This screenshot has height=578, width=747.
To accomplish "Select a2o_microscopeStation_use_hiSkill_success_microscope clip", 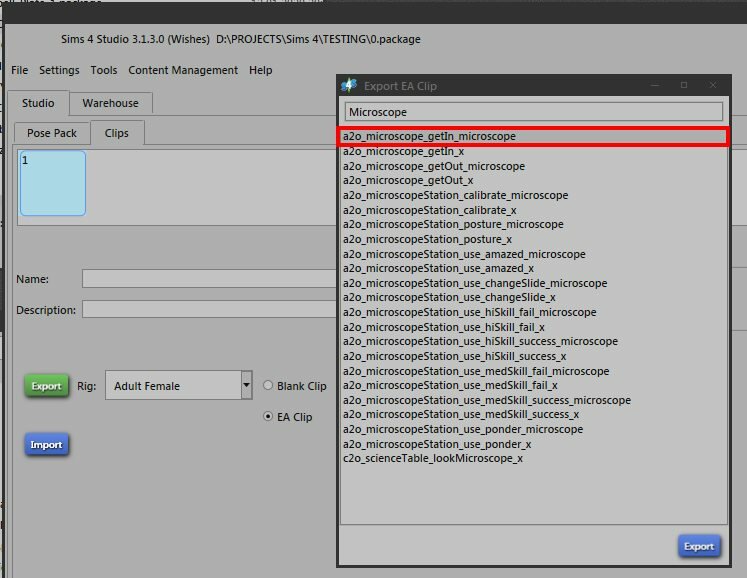I will [x=534, y=341].
